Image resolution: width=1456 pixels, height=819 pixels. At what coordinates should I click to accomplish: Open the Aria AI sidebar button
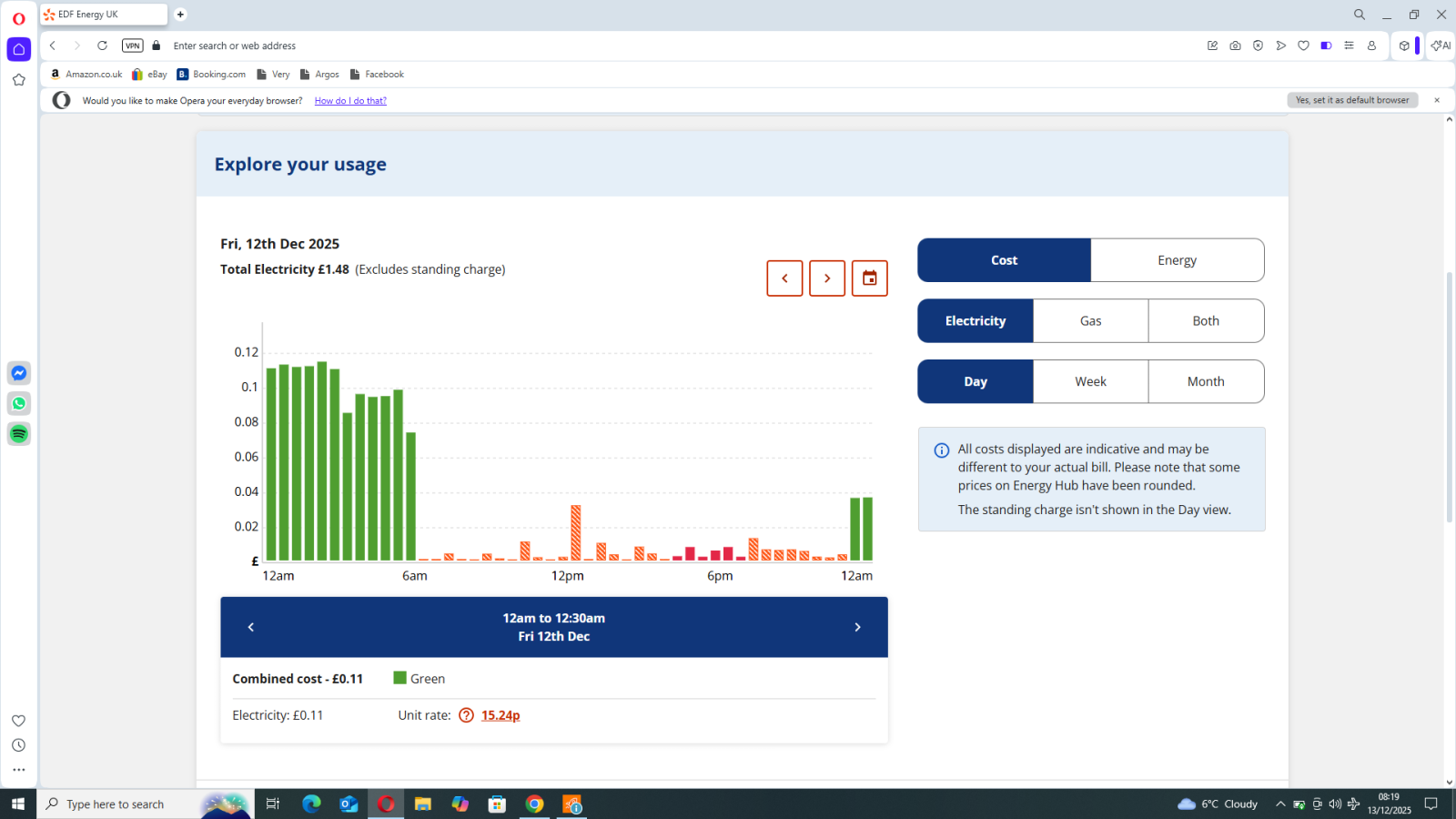(x=1441, y=45)
